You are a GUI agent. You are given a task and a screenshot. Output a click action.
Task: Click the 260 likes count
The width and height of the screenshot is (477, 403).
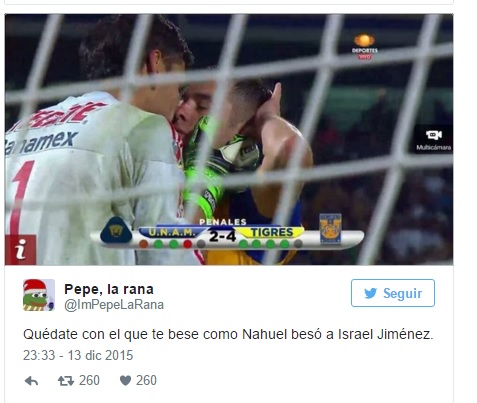(146, 380)
